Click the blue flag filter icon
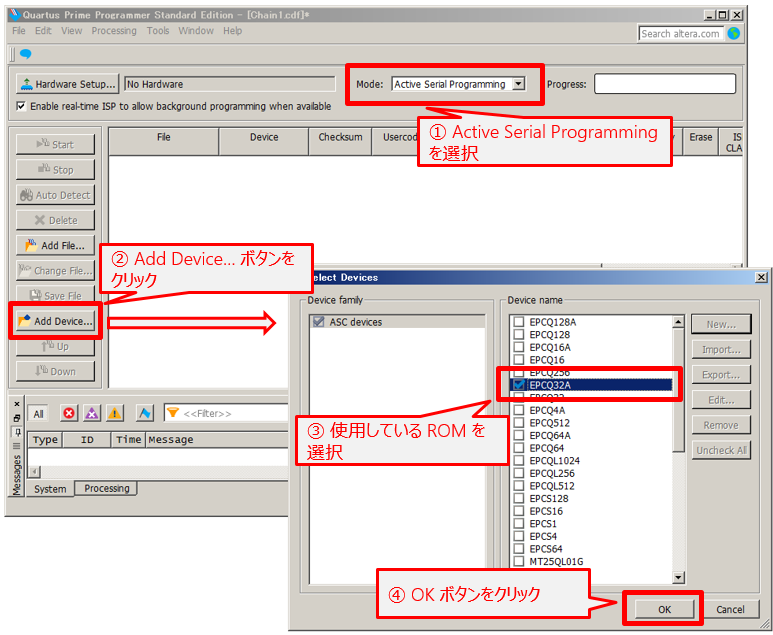 [x=145, y=413]
